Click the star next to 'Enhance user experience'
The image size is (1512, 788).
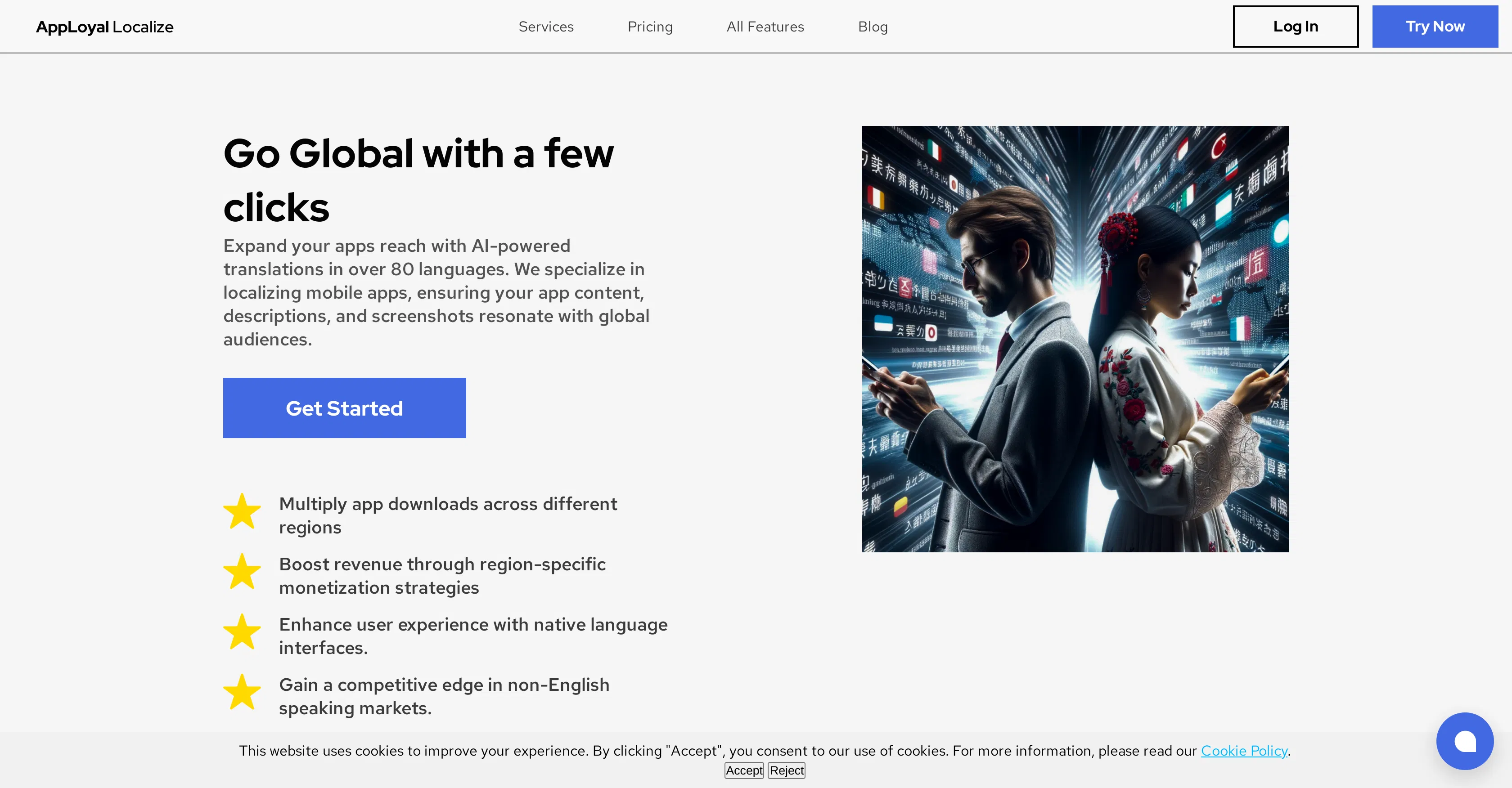[x=242, y=632]
